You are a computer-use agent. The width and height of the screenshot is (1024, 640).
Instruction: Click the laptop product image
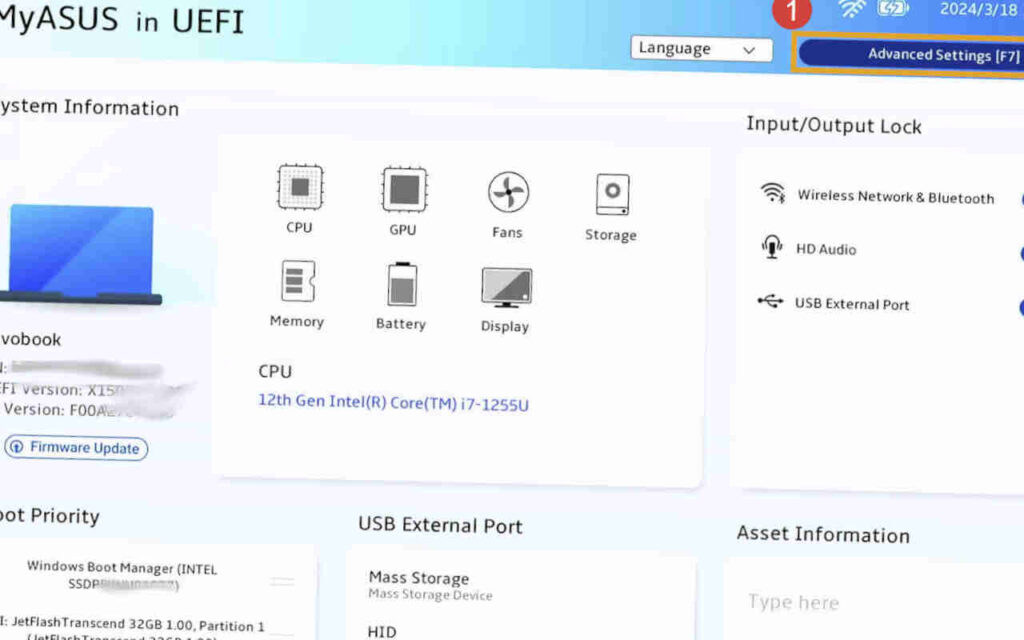[x=81, y=255]
